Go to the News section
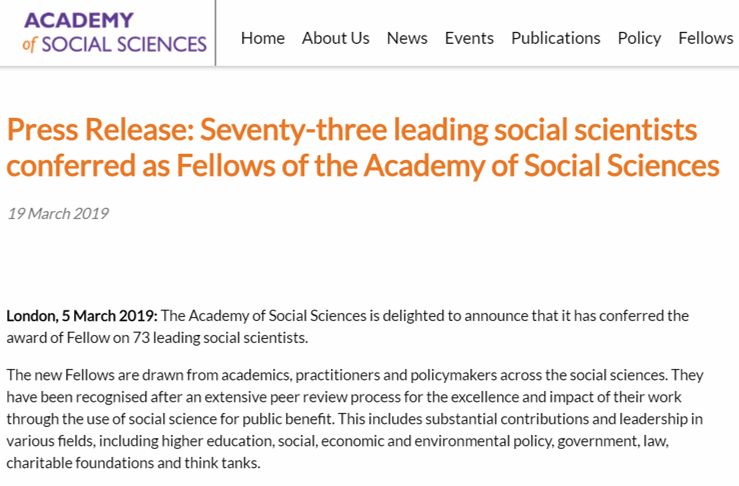Screen dimensions: 739x486 [407, 38]
